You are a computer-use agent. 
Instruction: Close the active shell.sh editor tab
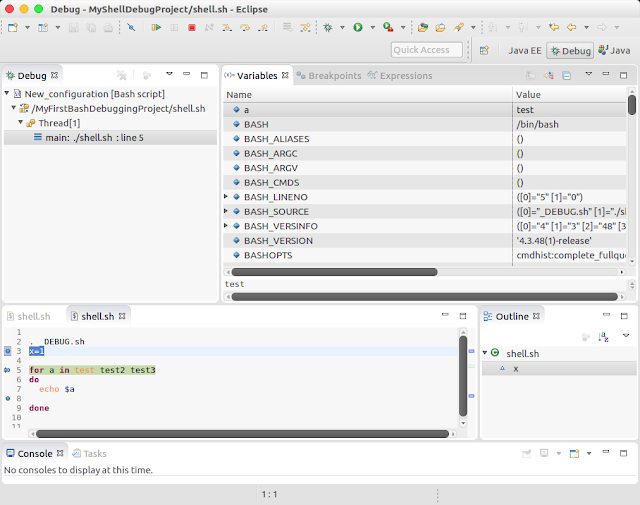point(122,316)
